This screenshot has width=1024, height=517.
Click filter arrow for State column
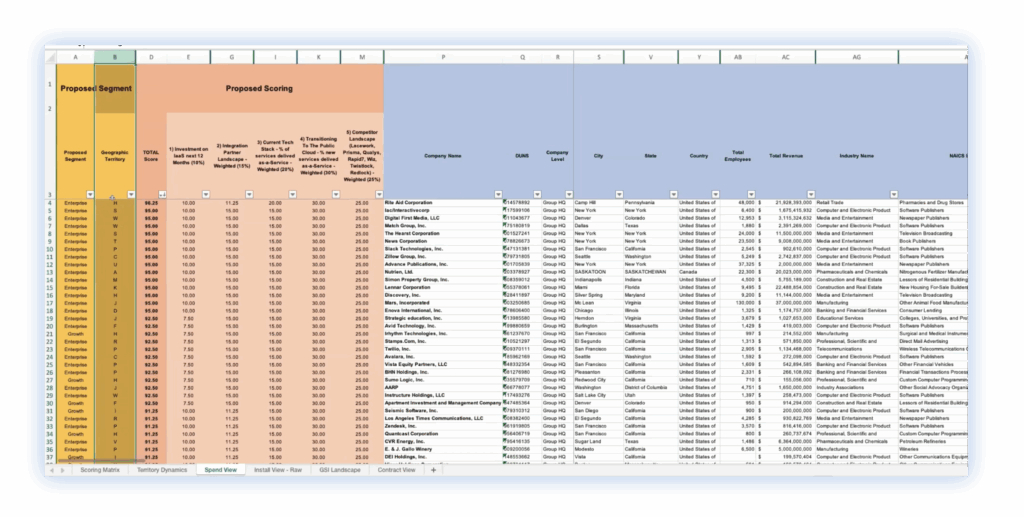[675, 194]
